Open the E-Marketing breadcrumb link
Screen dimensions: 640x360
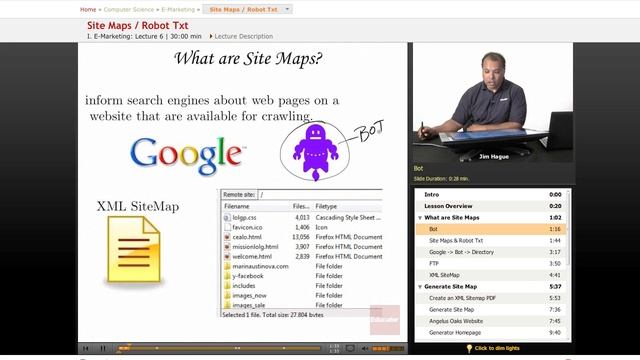pos(178,9)
